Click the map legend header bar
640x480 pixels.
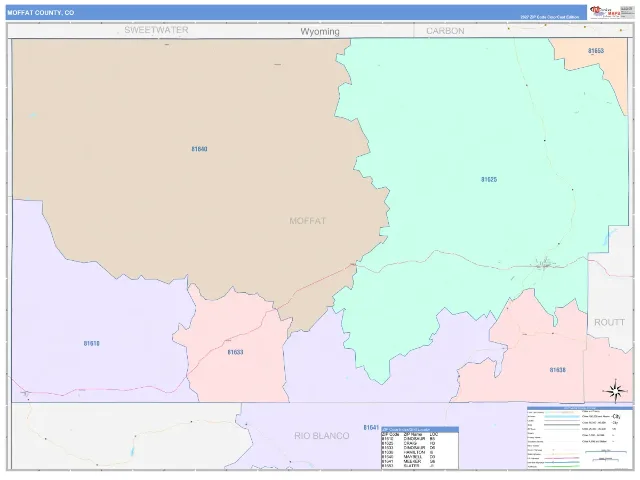[x=580, y=408]
